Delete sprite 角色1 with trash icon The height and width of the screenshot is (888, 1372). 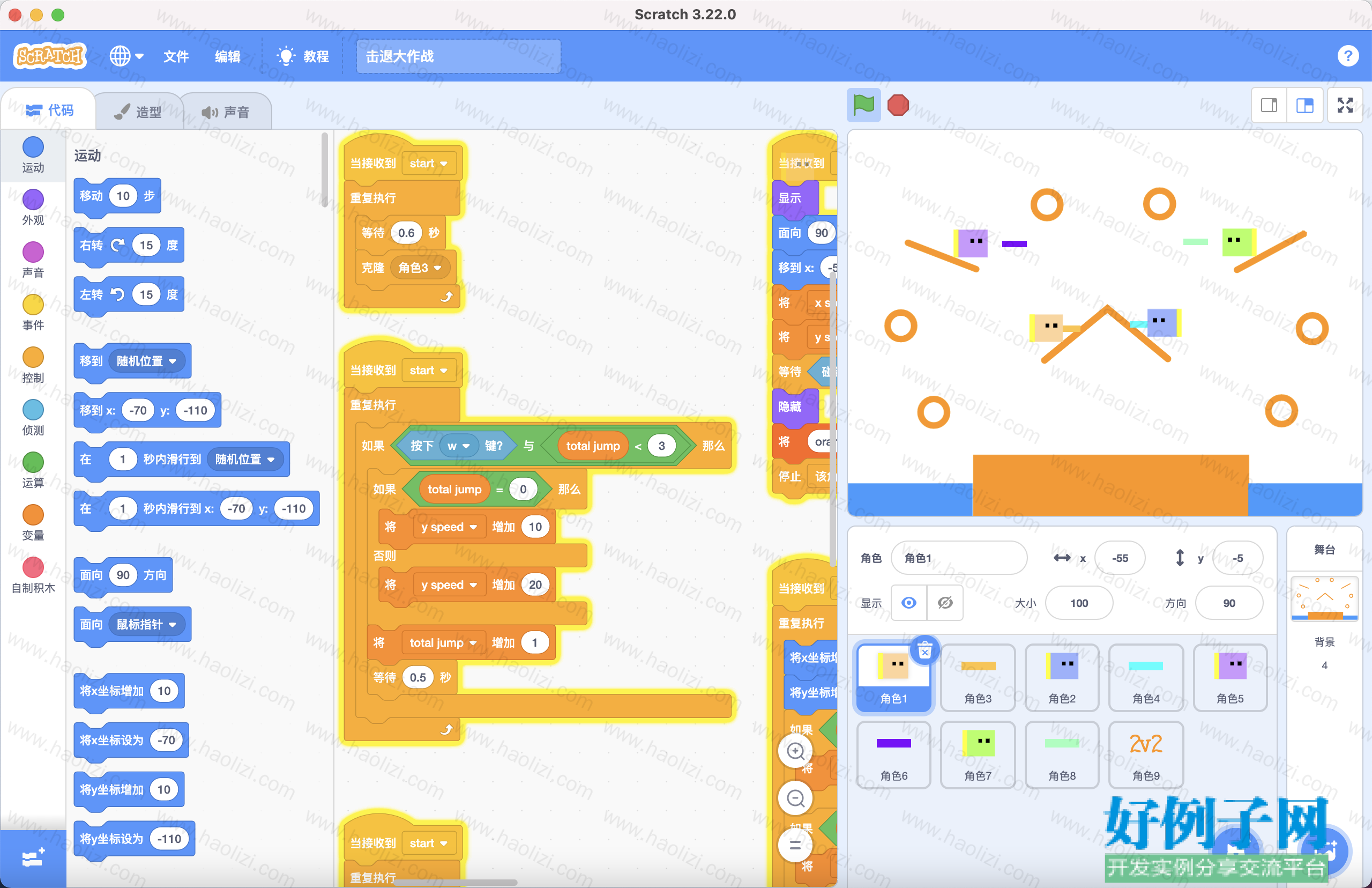[x=924, y=650]
